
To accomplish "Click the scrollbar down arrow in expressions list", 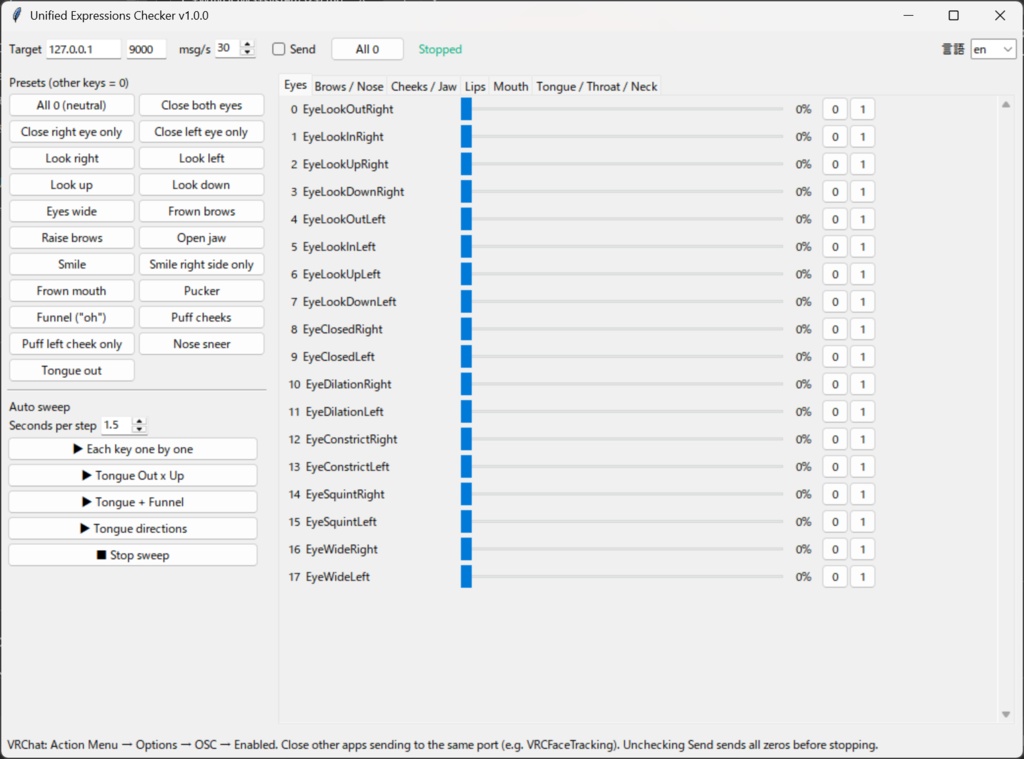I will [1006, 714].
